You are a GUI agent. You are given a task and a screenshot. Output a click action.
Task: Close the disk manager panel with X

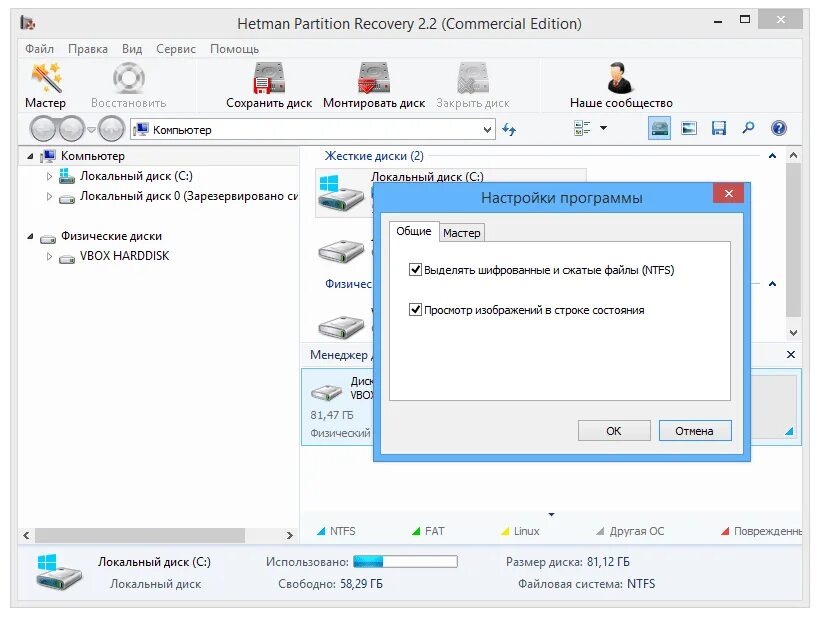(791, 355)
